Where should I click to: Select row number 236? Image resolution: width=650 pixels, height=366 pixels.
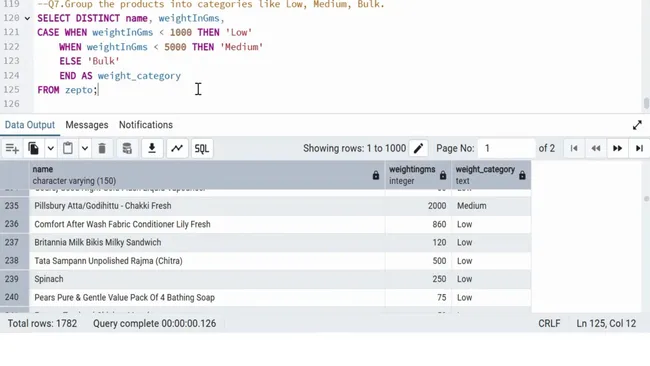[x=15, y=224]
